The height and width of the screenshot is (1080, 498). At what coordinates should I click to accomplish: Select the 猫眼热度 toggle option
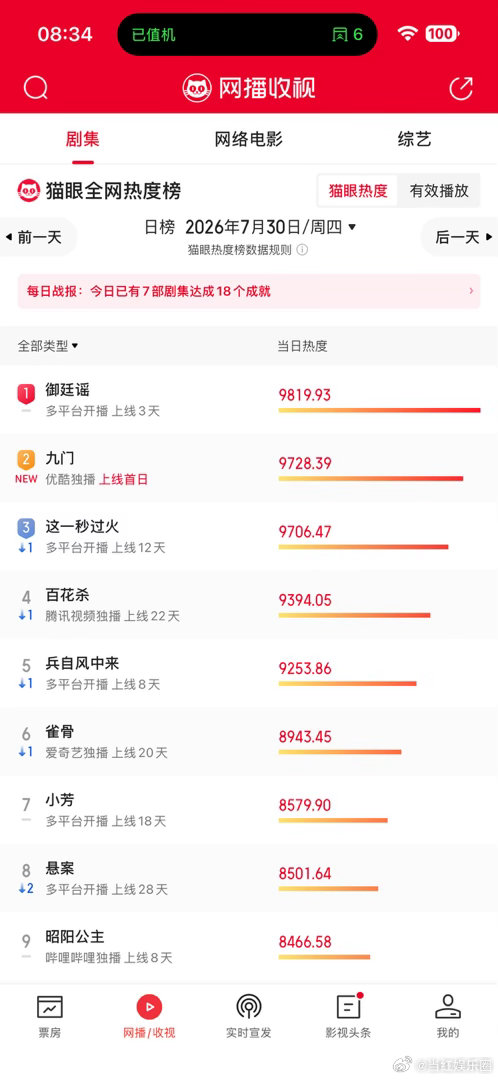357,191
